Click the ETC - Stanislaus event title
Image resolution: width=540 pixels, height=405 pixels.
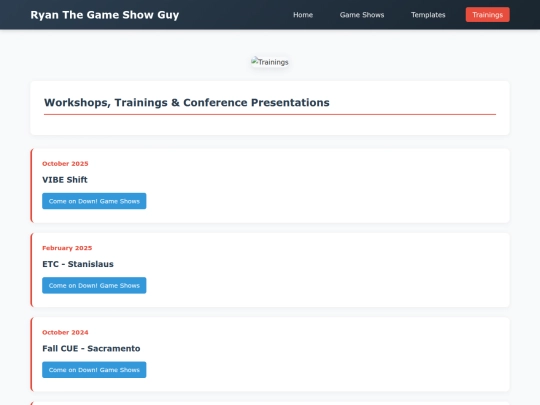click(x=78, y=264)
